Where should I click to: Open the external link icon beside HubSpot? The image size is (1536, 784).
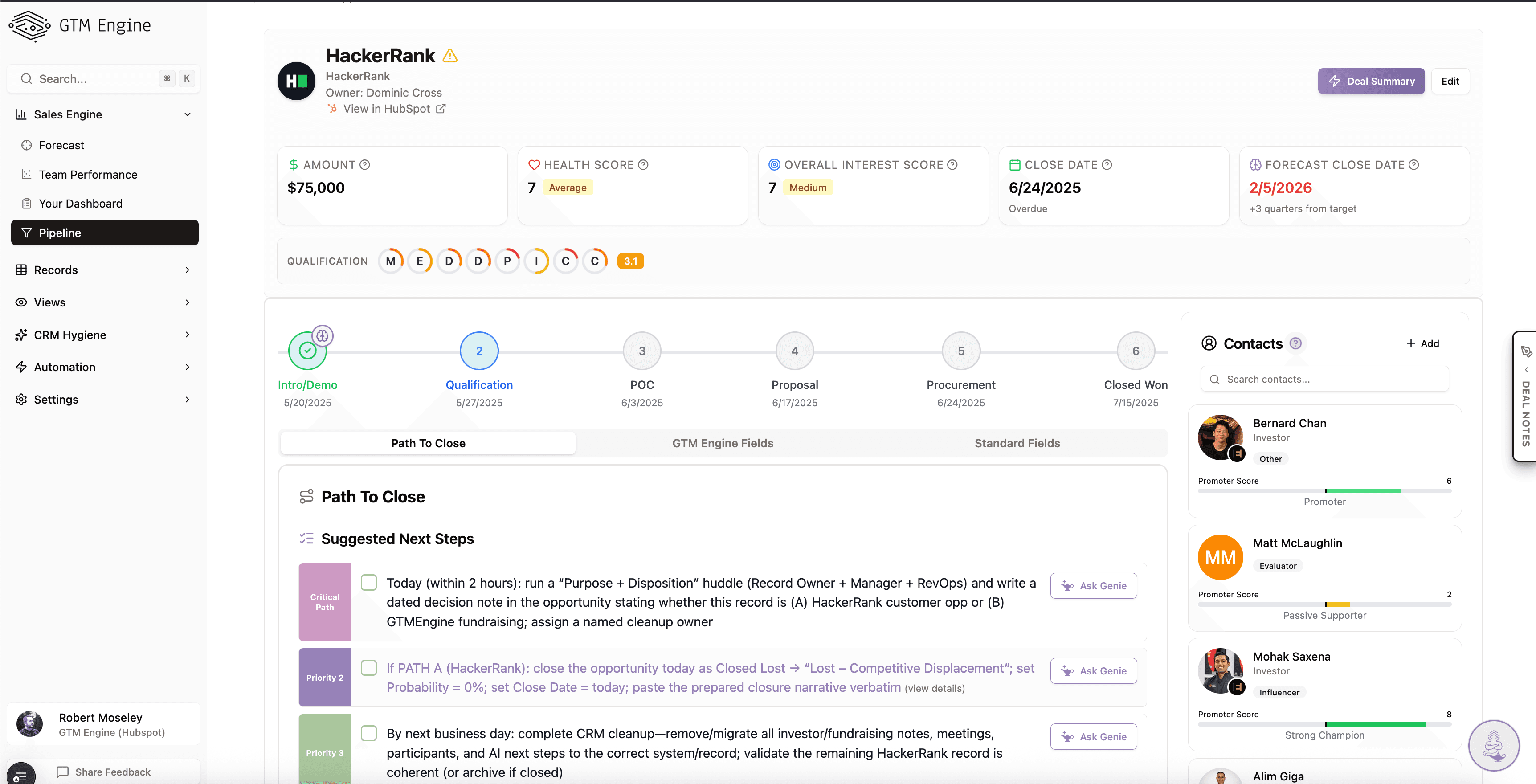coord(441,109)
